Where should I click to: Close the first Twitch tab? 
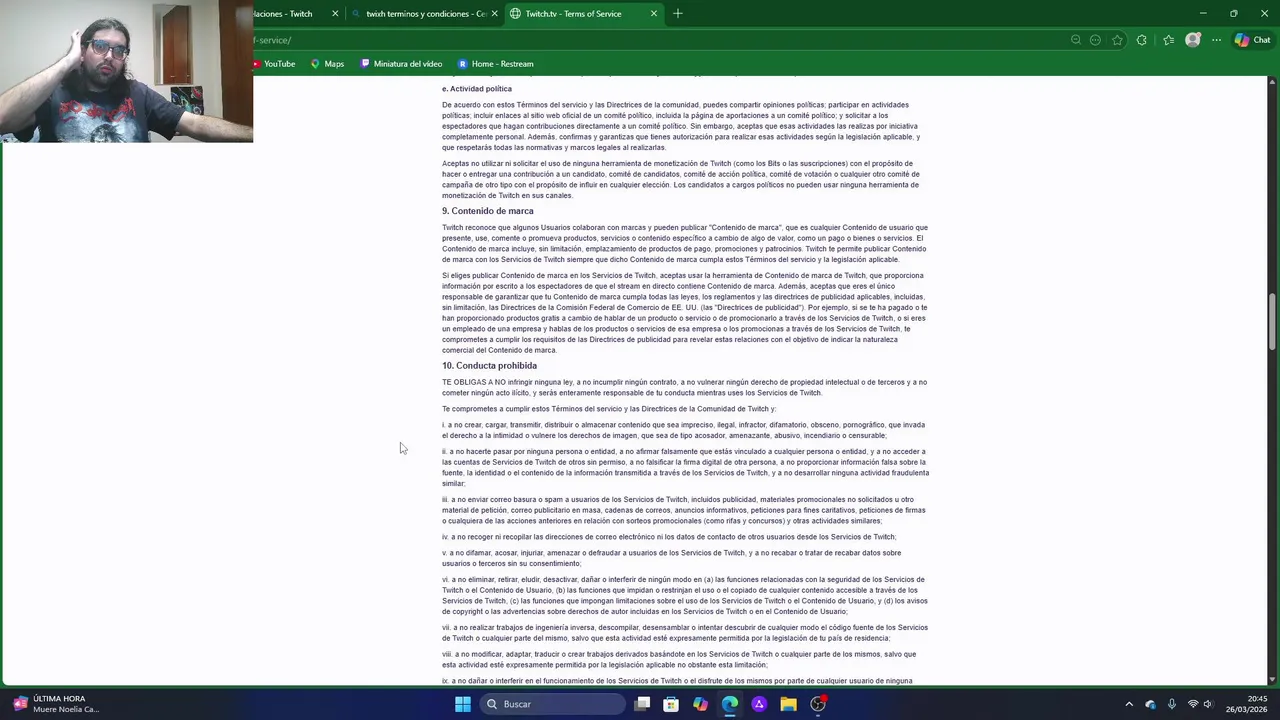pyautogui.click(x=335, y=13)
